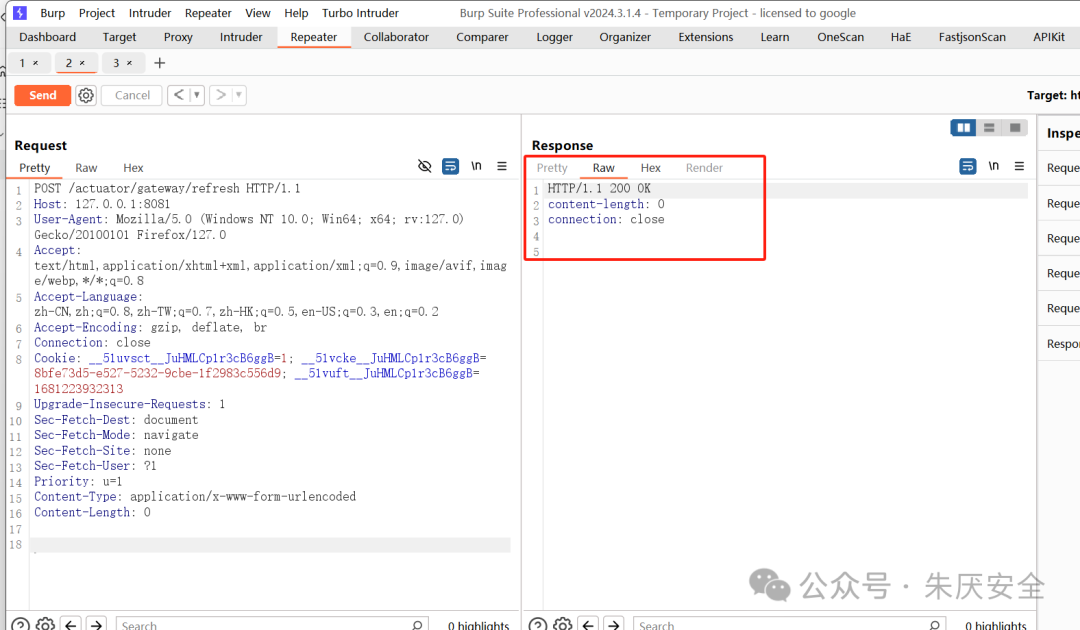Switch to the Target tab
Image resolution: width=1080 pixels, height=630 pixels.
tap(119, 37)
